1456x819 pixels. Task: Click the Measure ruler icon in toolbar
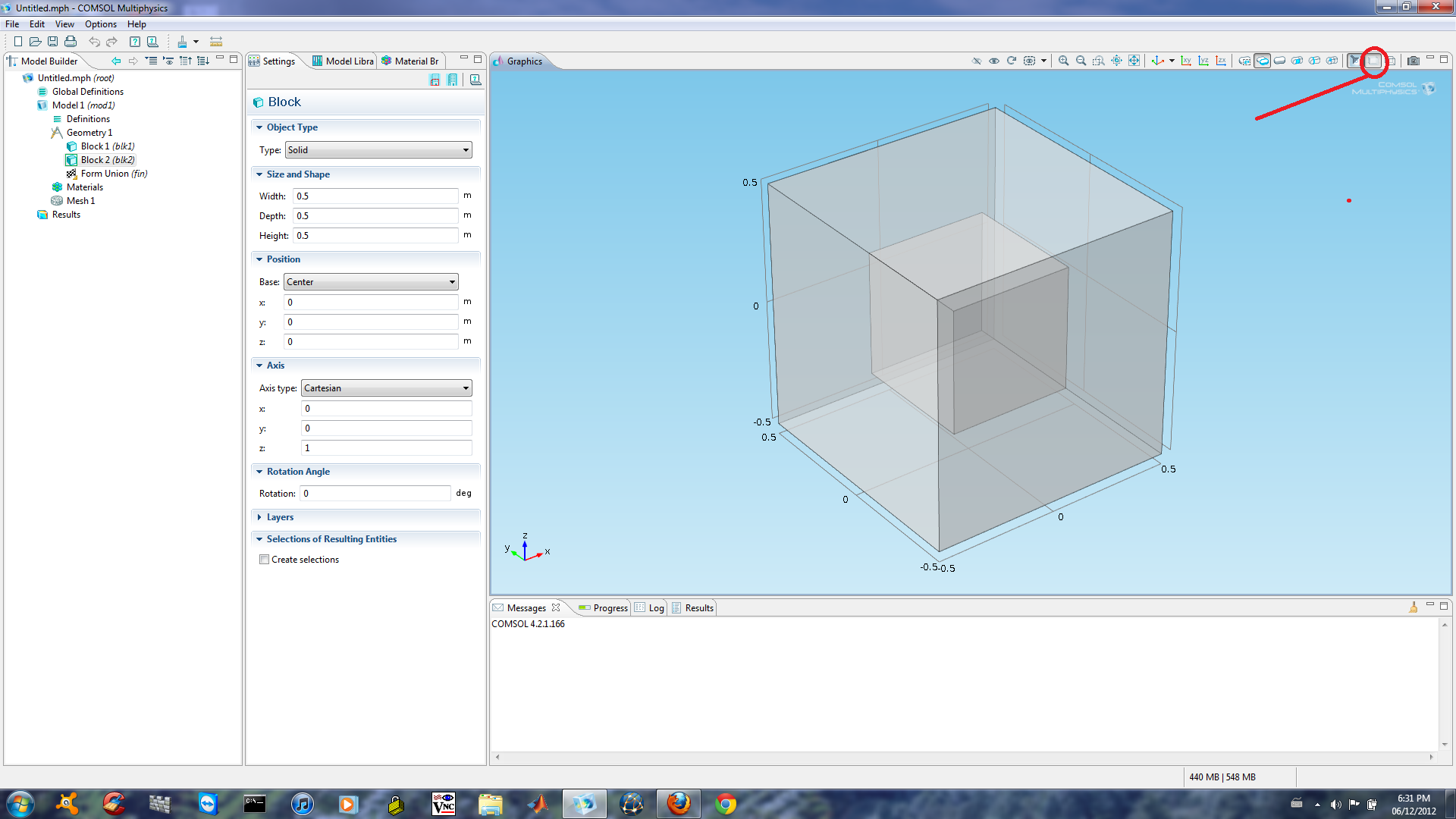216,42
